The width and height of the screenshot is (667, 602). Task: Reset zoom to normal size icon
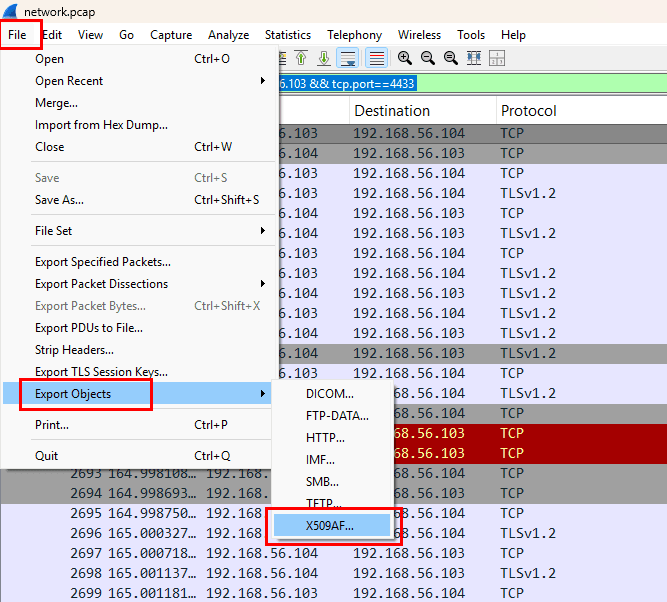[451, 58]
